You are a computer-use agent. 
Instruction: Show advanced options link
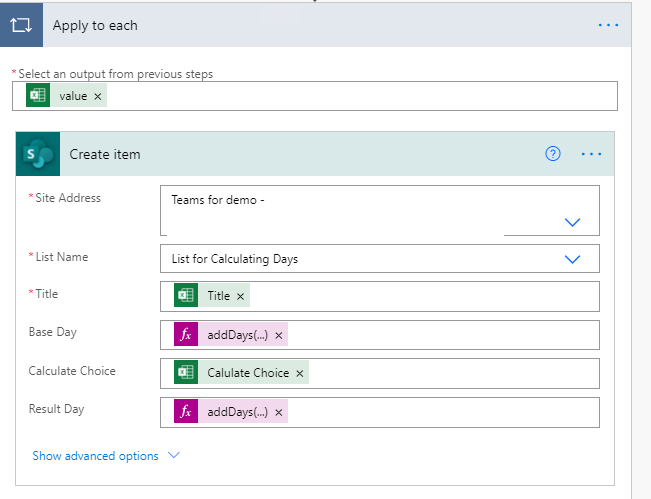pos(95,456)
